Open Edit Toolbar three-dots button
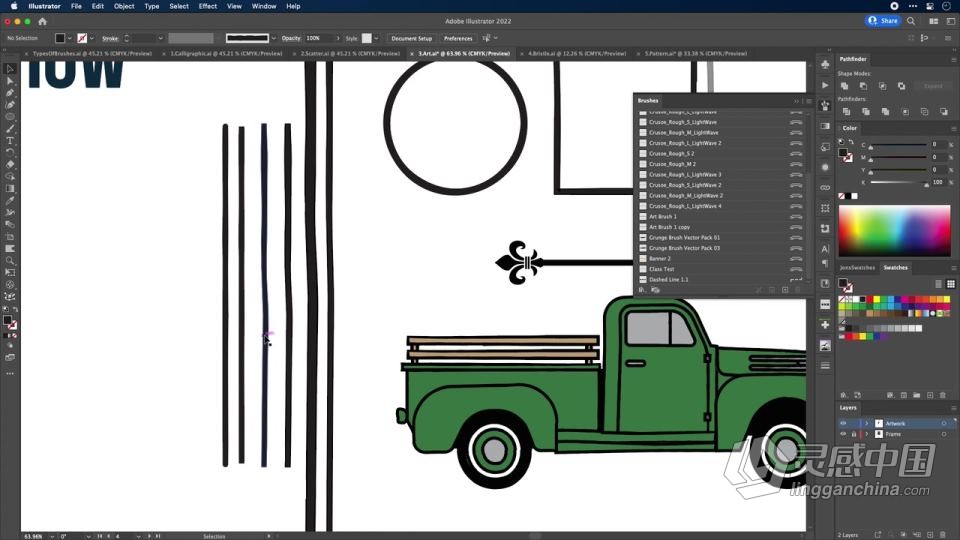 (x=10, y=373)
